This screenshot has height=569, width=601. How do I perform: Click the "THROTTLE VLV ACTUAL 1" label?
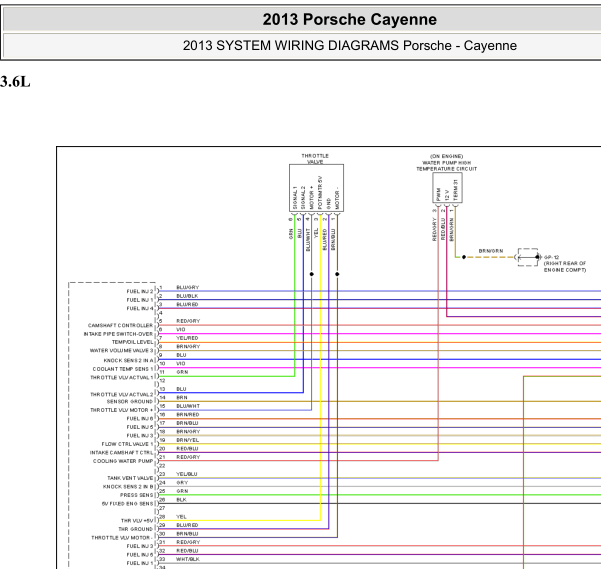coord(122,377)
